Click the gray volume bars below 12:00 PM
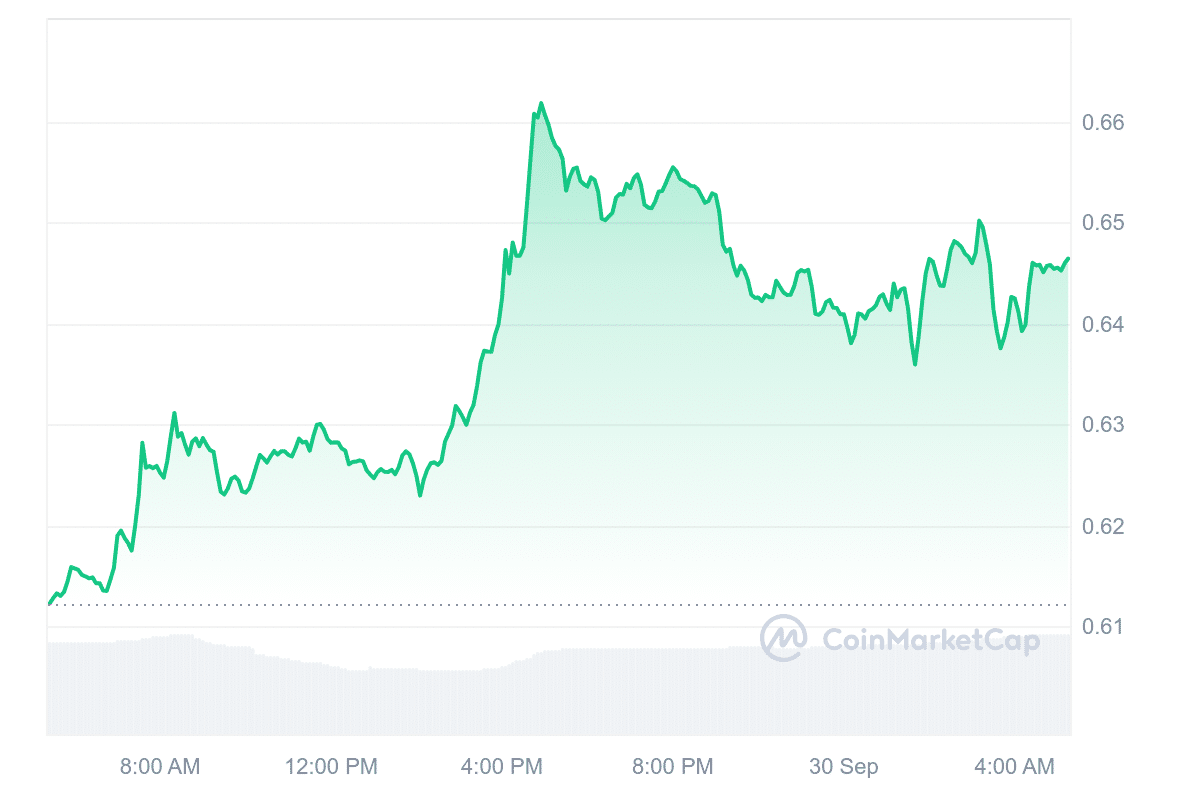The height and width of the screenshot is (800, 1200). pos(332,700)
